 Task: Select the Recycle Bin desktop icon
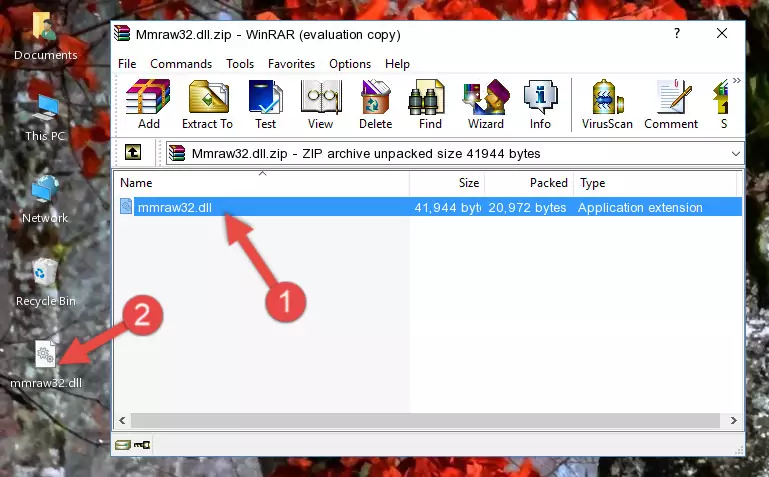point(46,282)
